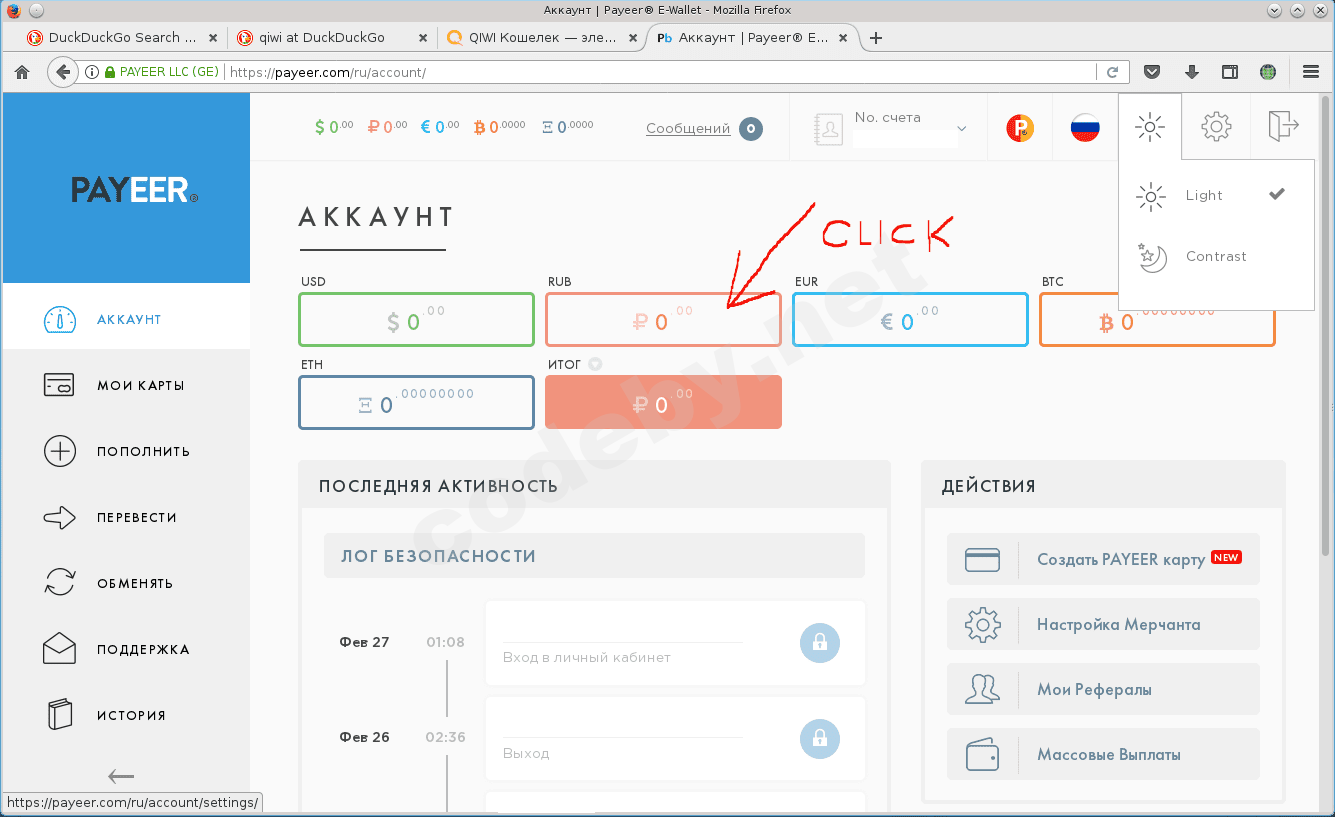The image size is (1335, 817).
Task: Open the Firefox hamburger menu
Action: [x=1311, y=72]
